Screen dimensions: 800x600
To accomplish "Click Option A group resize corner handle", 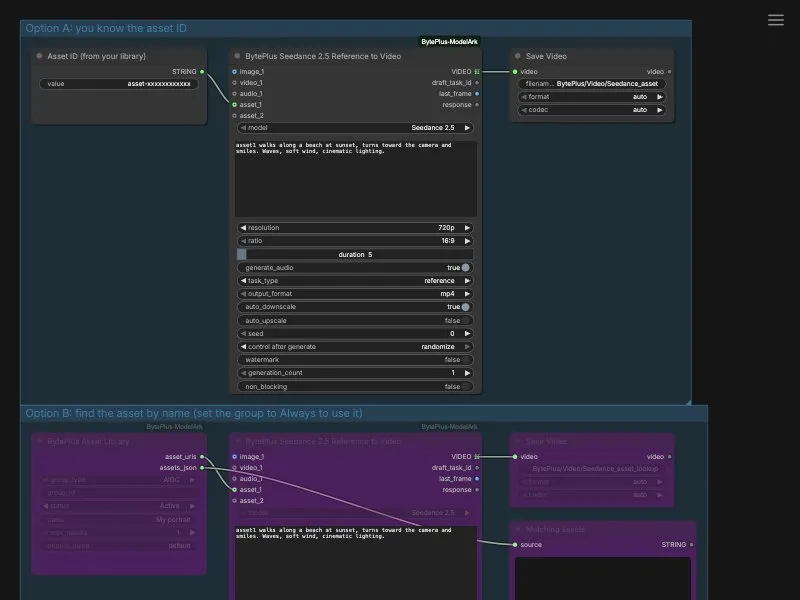I will pos(688,402).
